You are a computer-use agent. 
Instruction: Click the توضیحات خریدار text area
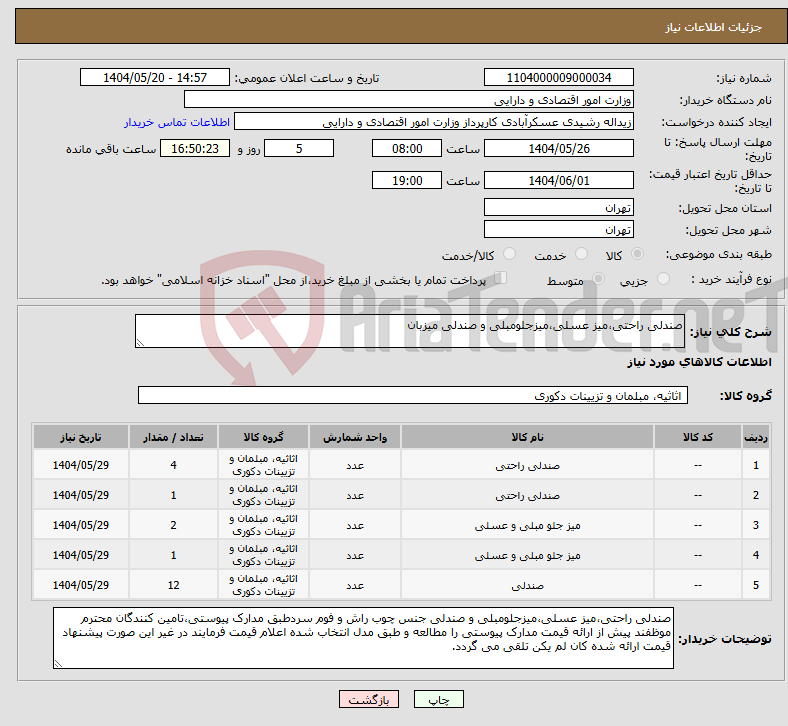(x=364, y=637)
